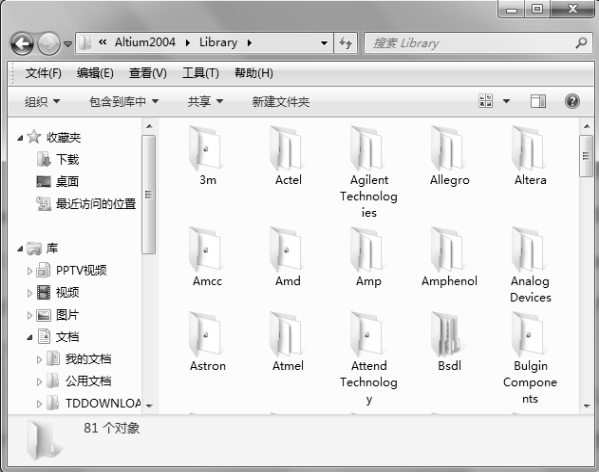Collapse the 收藏夹 favorites section
The width and height of the screenshot is (599, 472).
click(x=20, y=138)
